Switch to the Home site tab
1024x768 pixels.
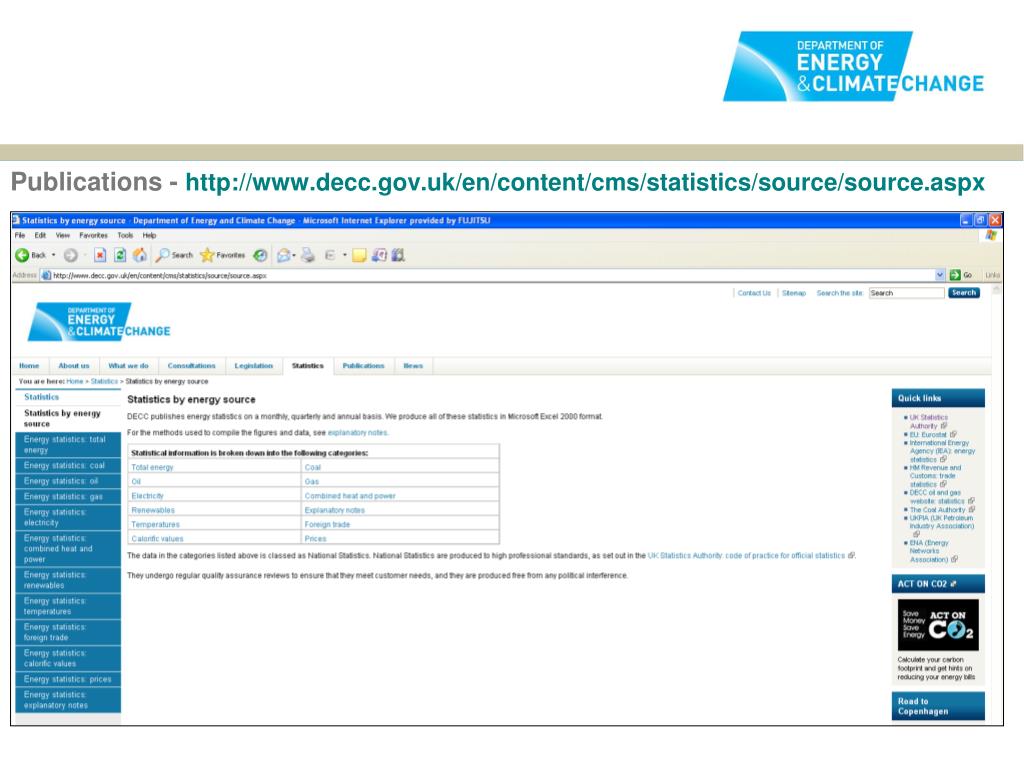tap(29, 366)
